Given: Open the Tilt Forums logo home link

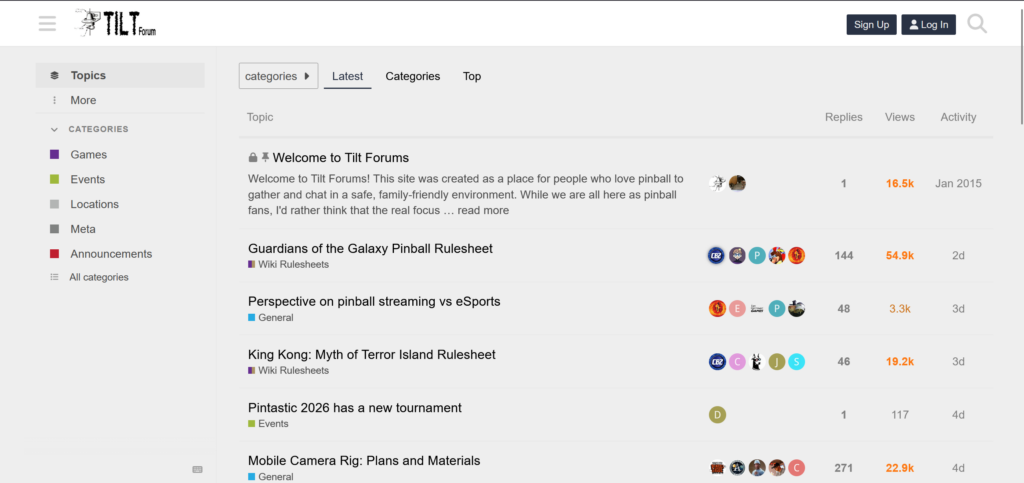Looking at the screenshot, I should tap(116, 23).
